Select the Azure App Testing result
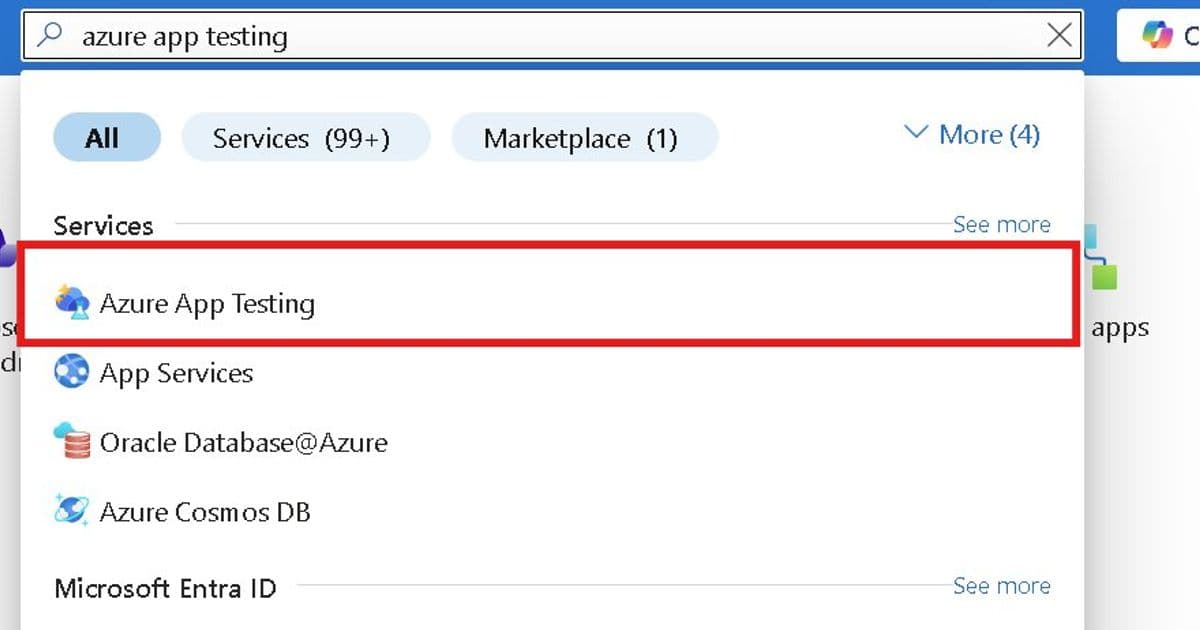Viewport: 1200px width, 630px height. [x=207, y=303]
